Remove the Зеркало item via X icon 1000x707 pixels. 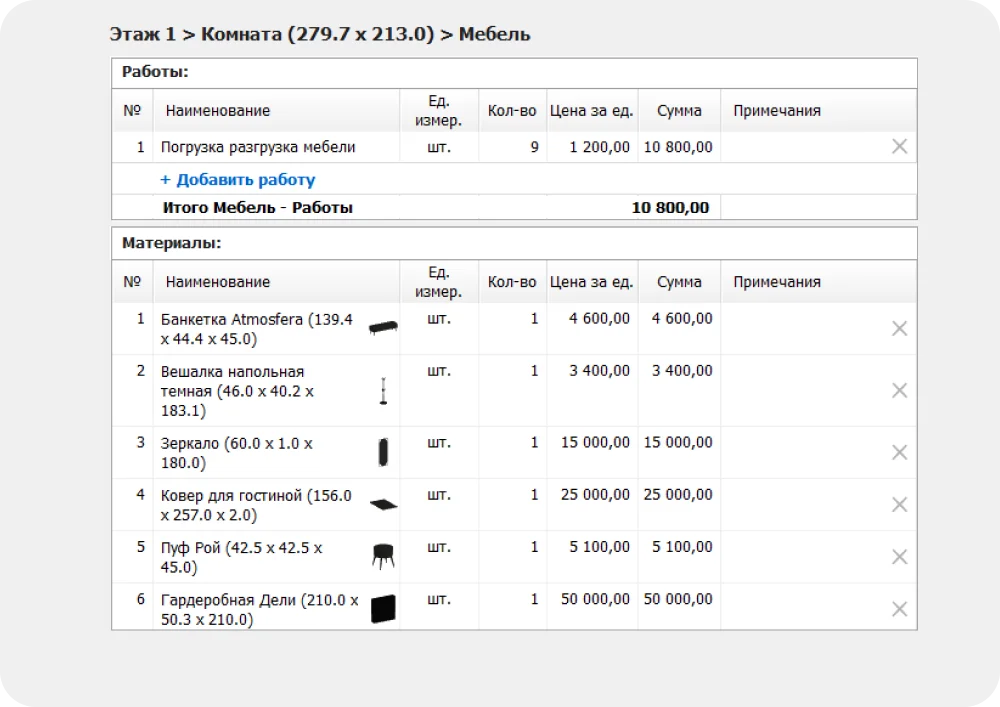(x=899, y=452)
